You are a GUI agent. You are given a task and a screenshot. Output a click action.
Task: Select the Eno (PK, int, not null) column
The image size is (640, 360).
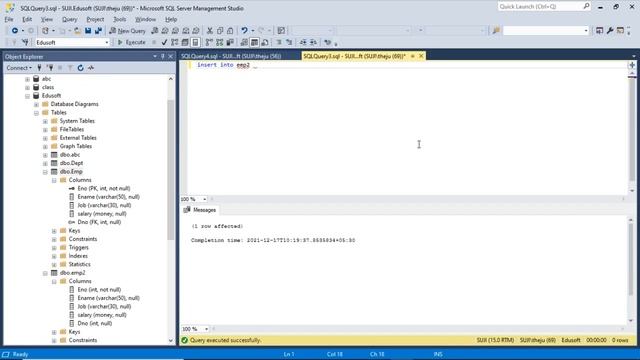pyautogui.click(x=104, y=188)
